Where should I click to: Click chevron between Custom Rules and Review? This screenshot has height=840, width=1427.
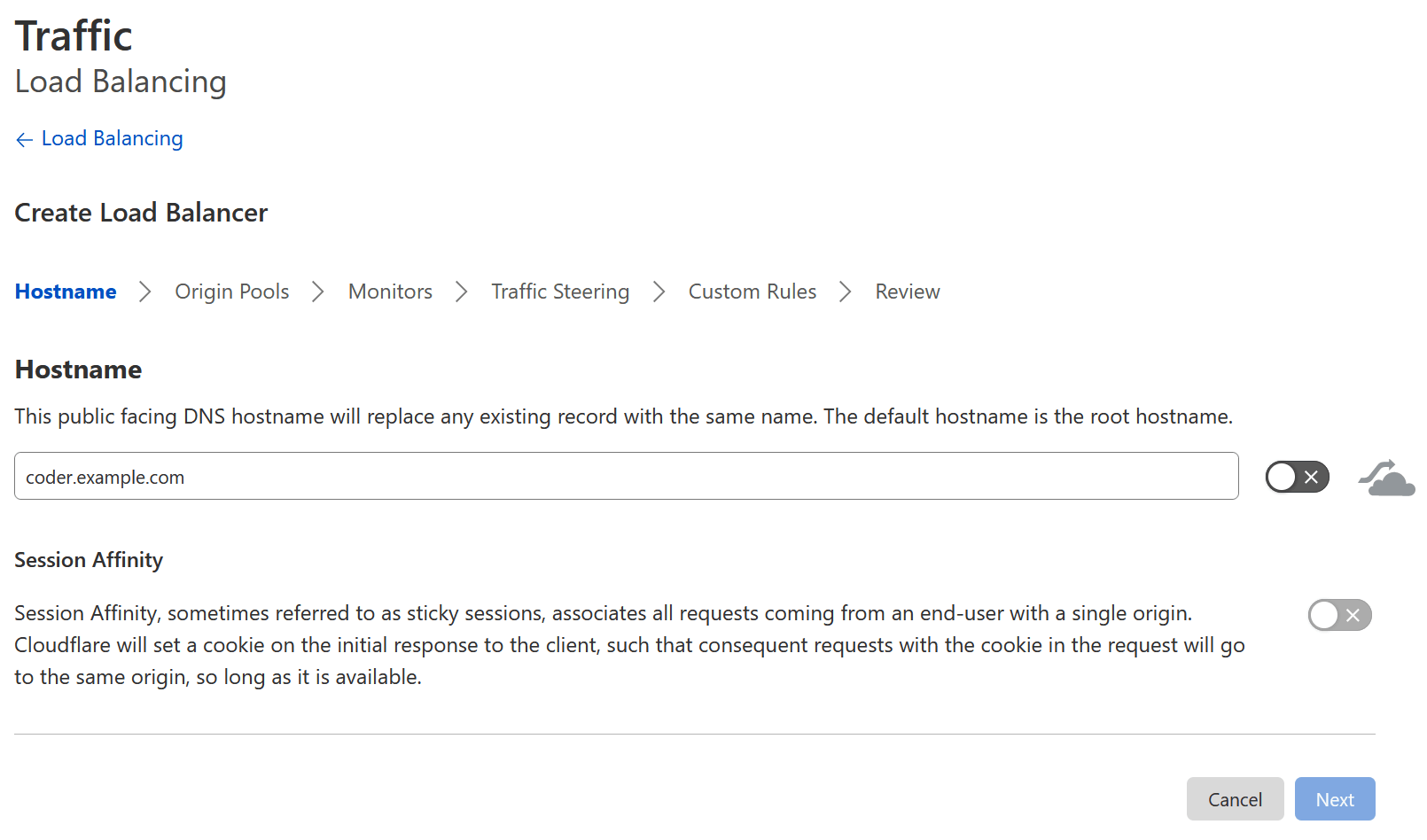tap(846, 292)
